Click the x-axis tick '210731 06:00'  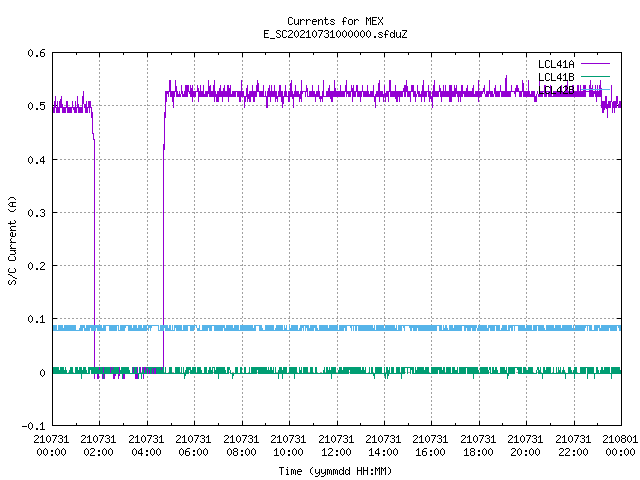[x=193, y=446]
